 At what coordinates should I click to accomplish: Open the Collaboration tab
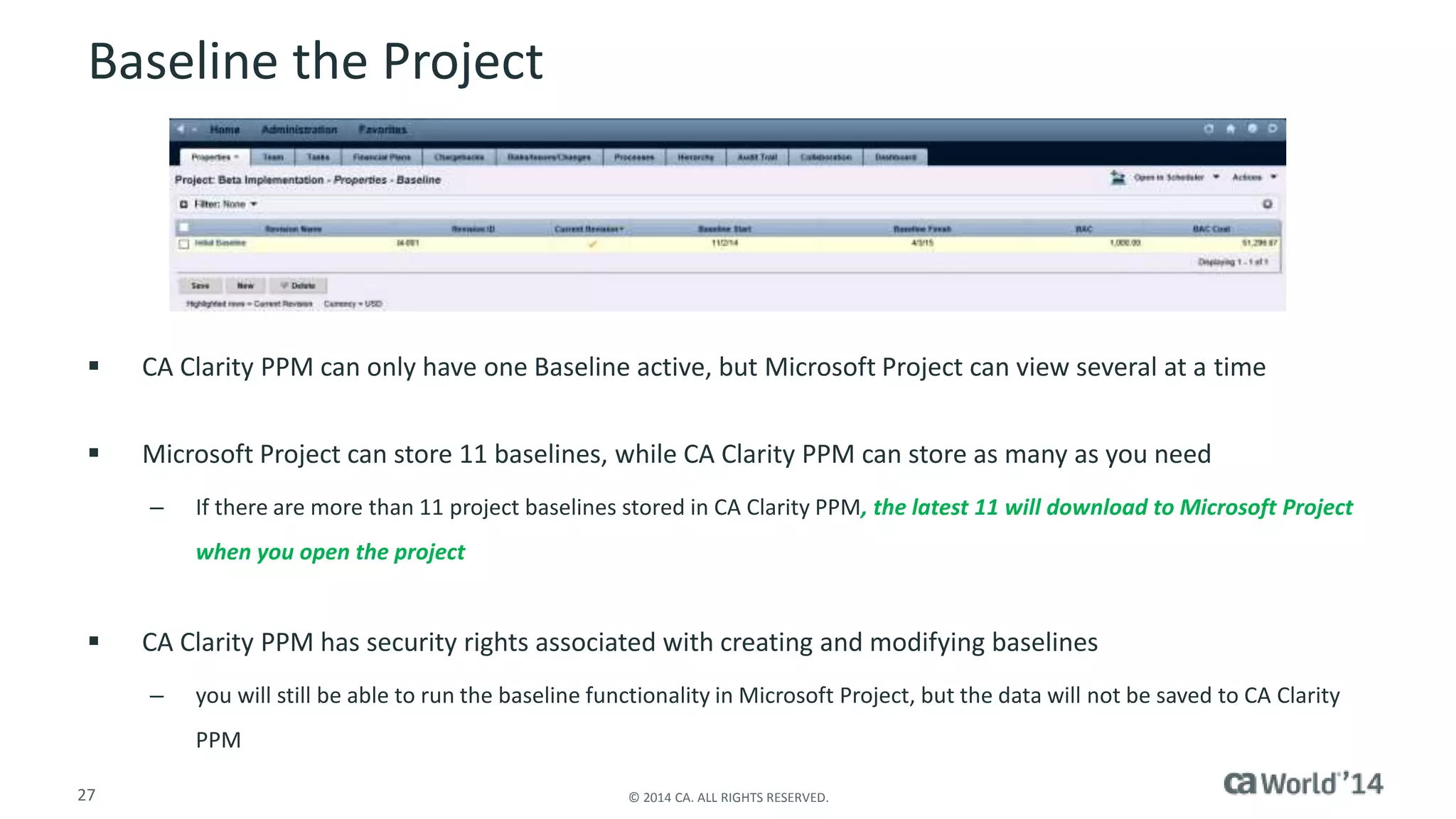click(x=825, y=157)
